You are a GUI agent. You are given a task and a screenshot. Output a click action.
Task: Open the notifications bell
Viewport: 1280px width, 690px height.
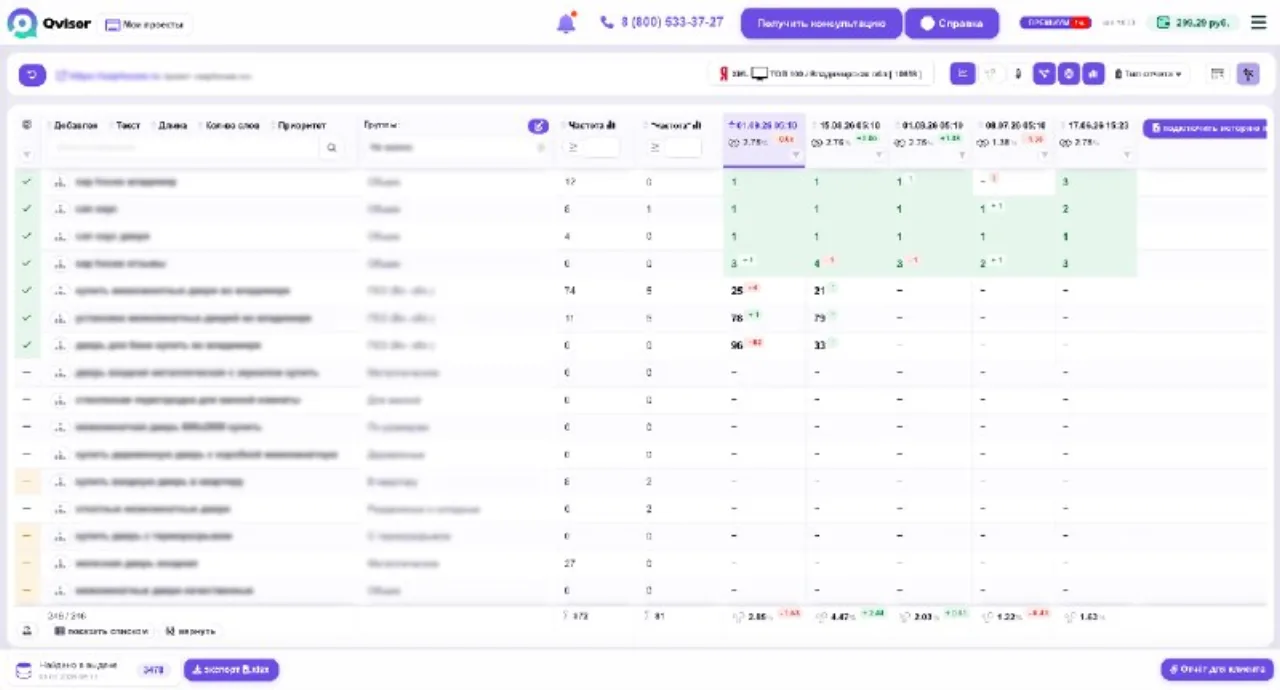pyautogui.click(x=566, y=22)
